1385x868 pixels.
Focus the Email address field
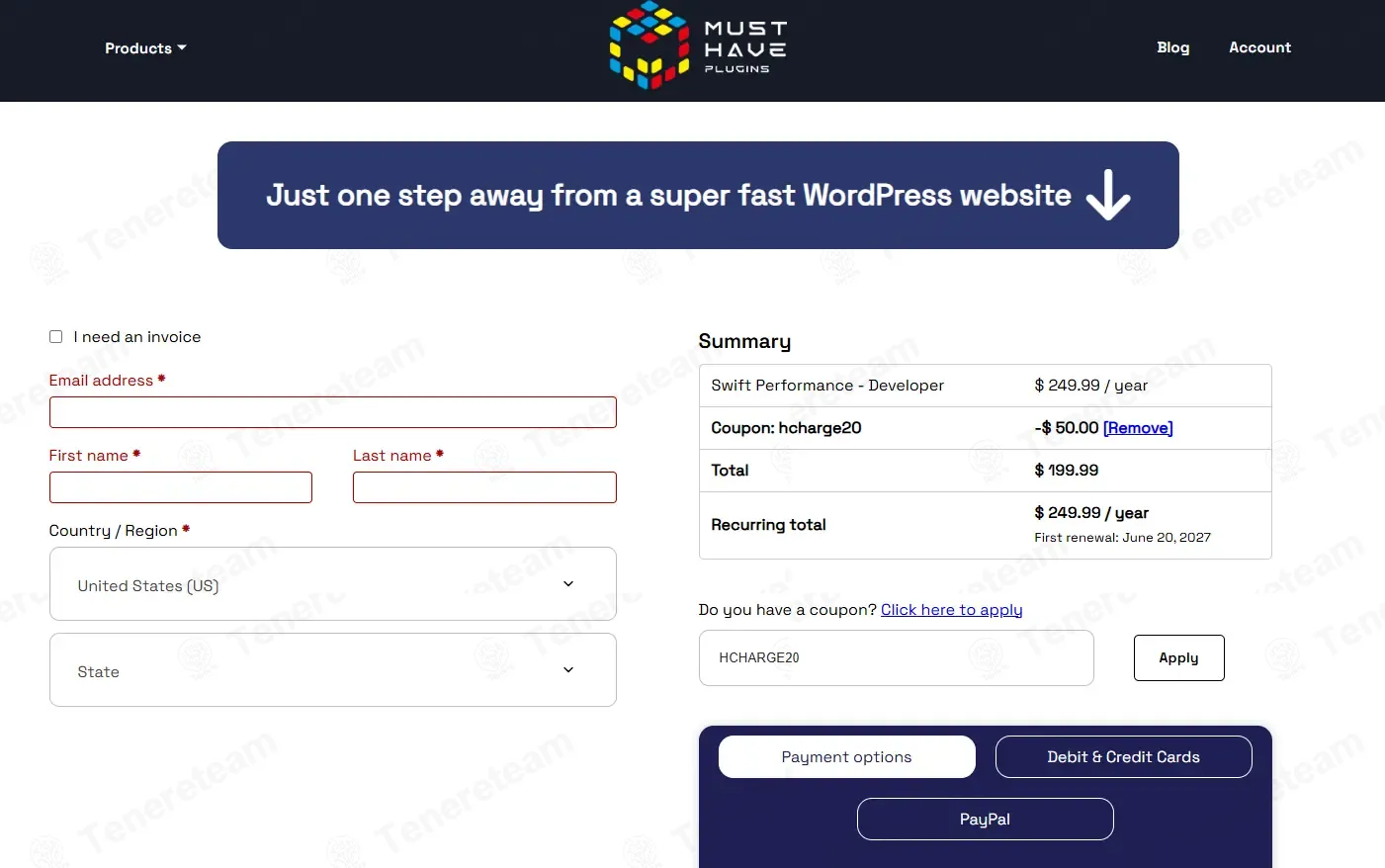point(333,412)
